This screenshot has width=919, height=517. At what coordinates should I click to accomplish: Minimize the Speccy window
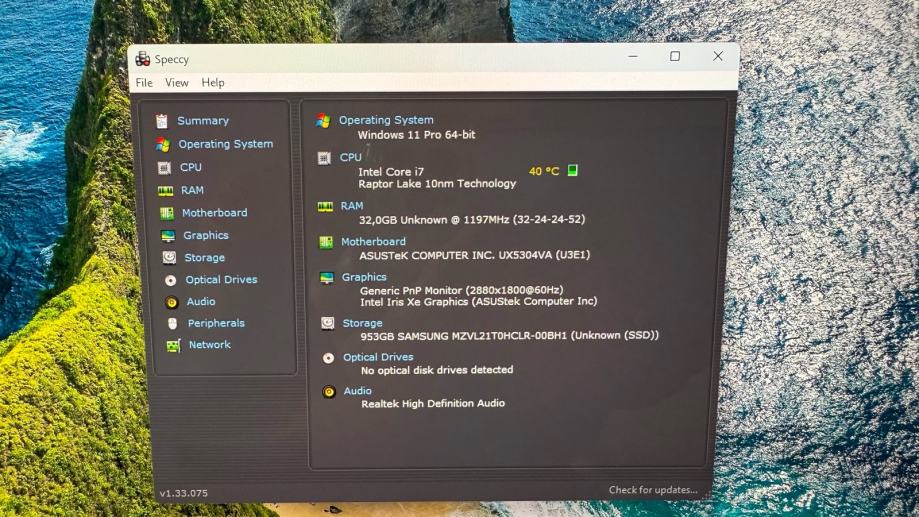tap(633, 57)
